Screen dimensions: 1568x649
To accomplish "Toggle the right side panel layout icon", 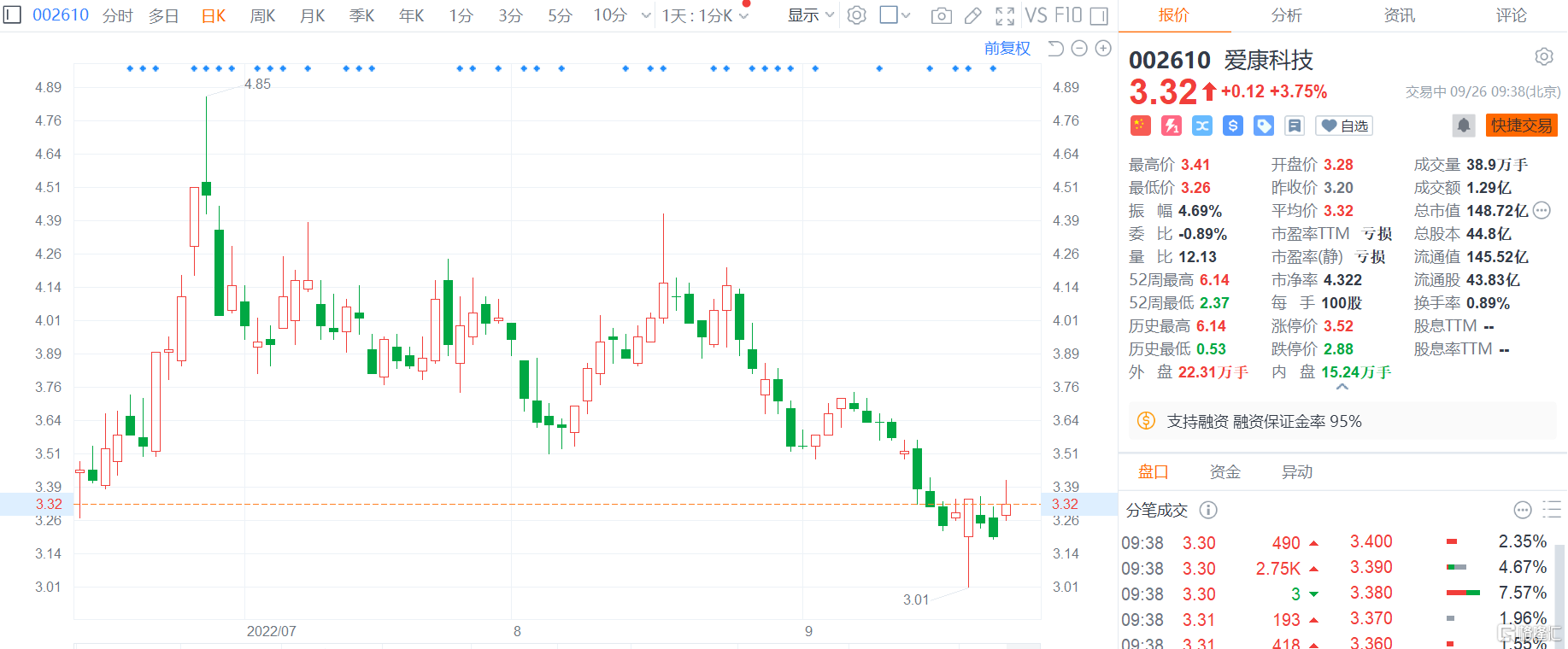I will (1100, 15).
